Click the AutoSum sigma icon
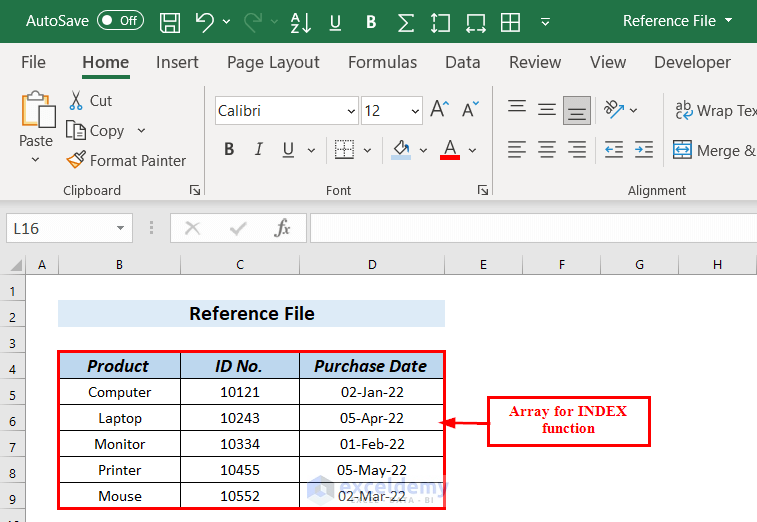757x522 pixels. (x=405, y=21)
